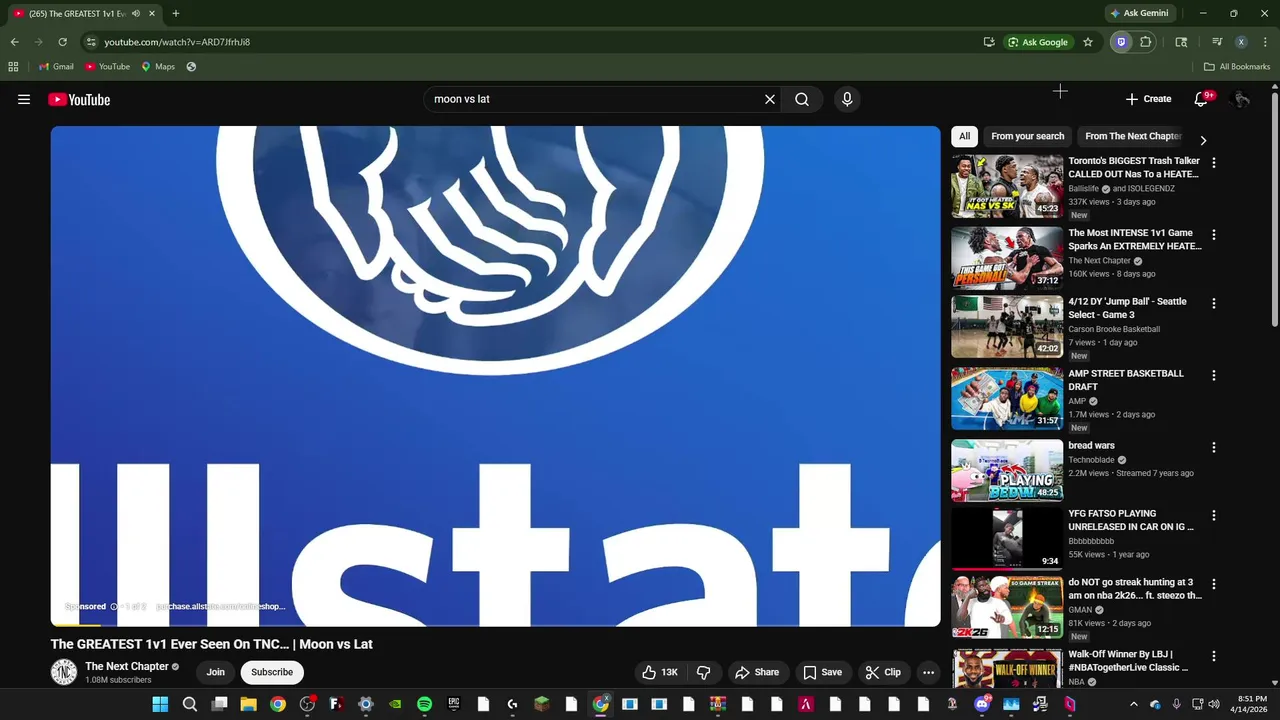Start voice search with microphone icon
Image resolution: width=1280 pixels, height=720 pixels.
[847, 99]
